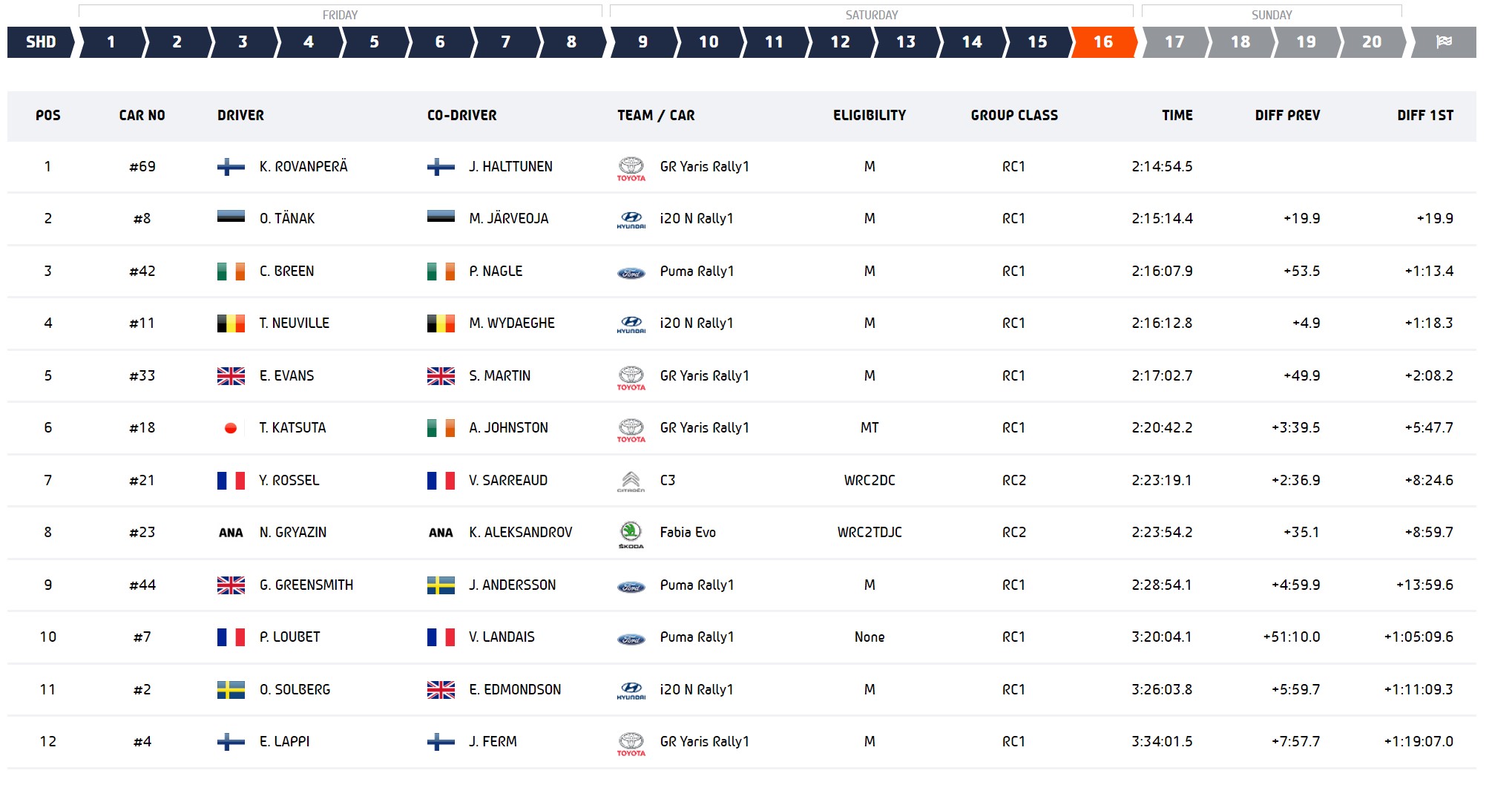Click the Citroën logo in Rossel's row

coord(631,481)
